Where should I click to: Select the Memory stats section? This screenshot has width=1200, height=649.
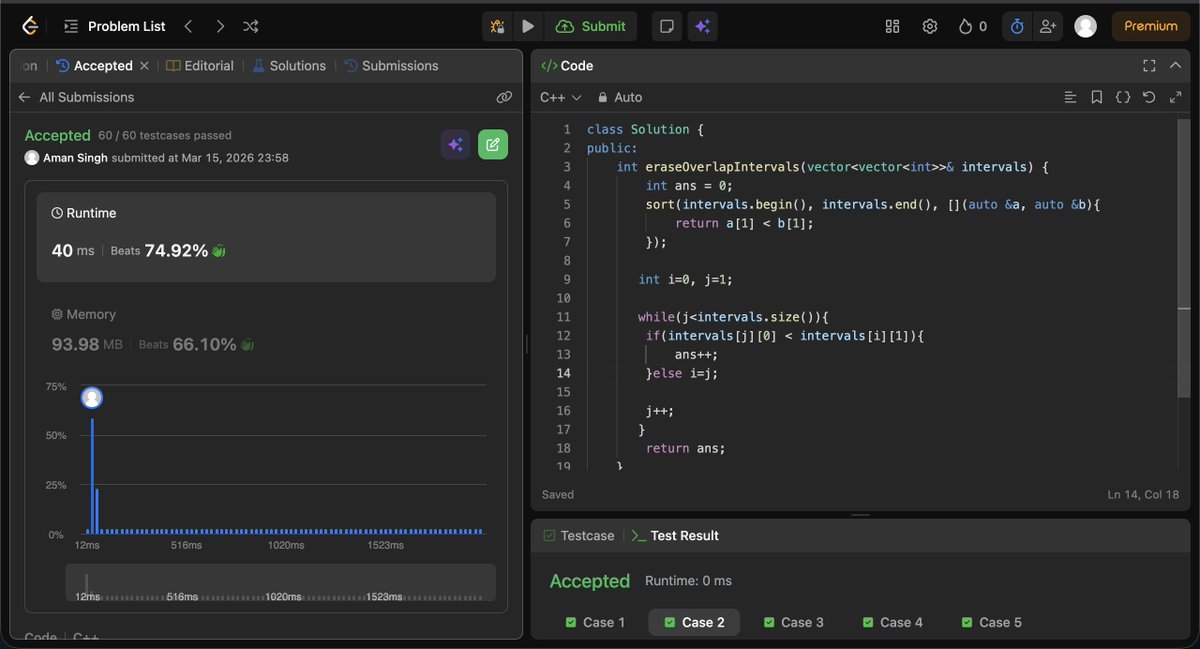[266, 330]
